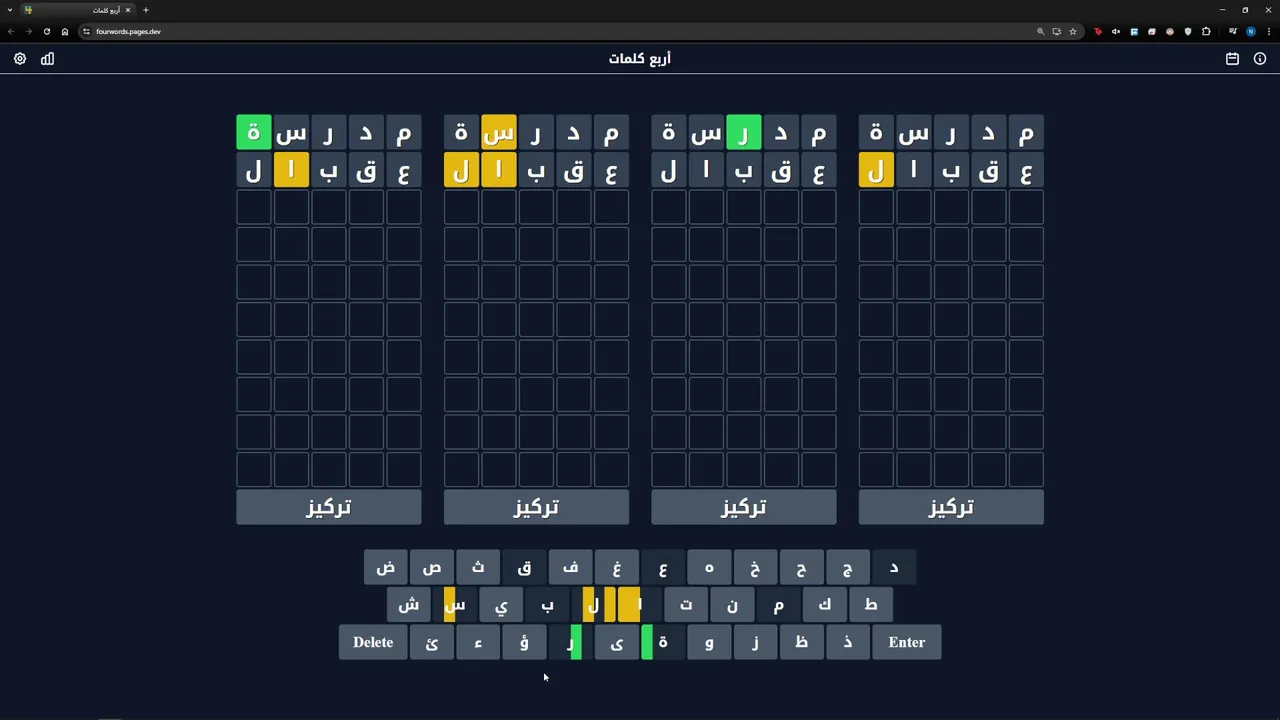
Task: Tap the ف key on the keyboard
Action: pyautogui.click(x=571, y=567)
